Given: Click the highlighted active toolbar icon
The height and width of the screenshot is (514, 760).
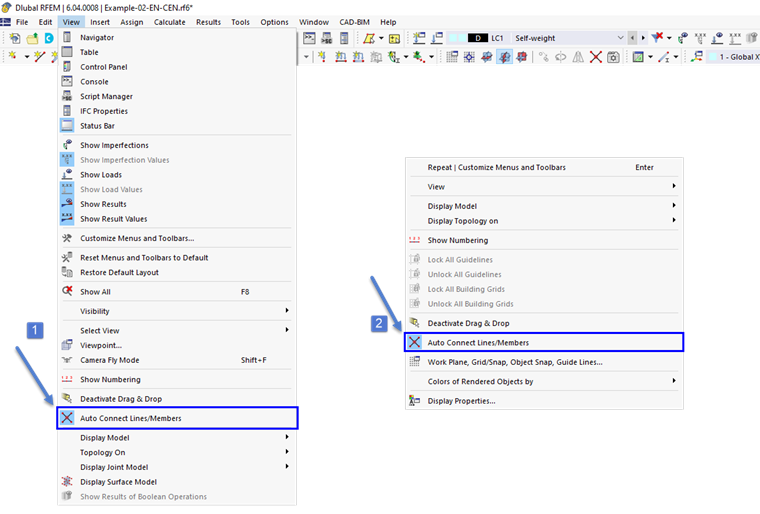Looking at the screenshot, I should point(505,57).
